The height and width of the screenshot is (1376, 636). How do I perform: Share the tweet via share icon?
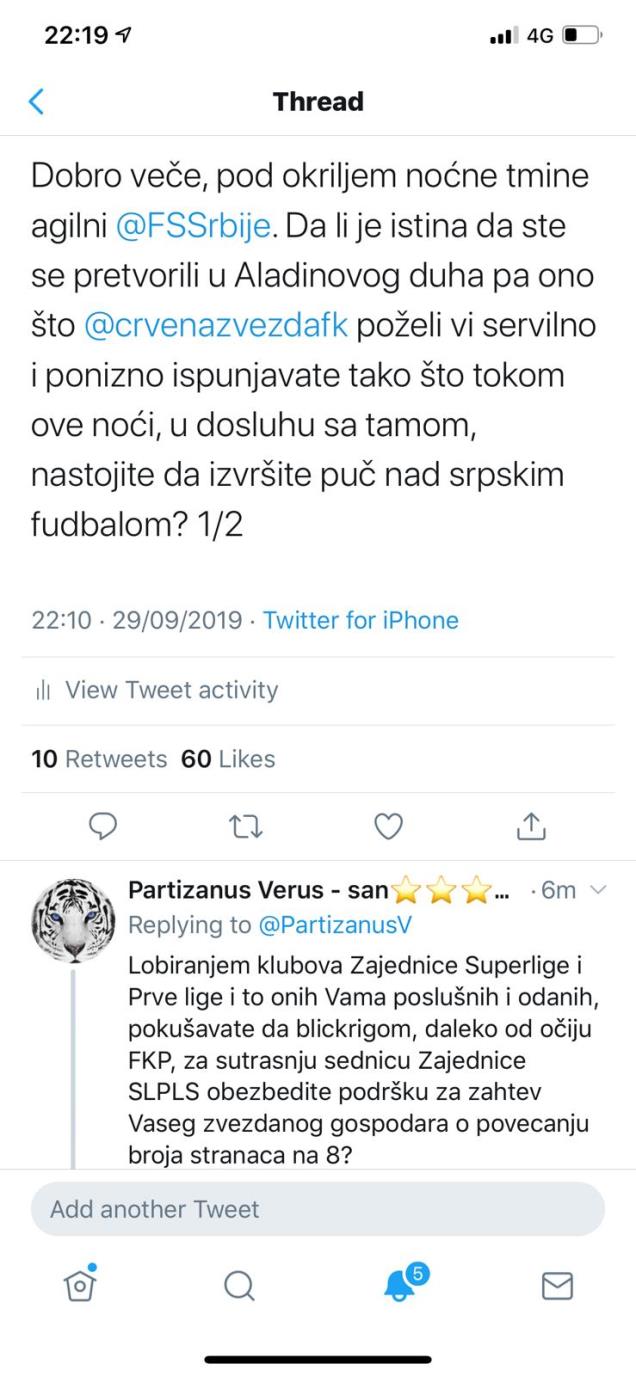click(530, 824)
